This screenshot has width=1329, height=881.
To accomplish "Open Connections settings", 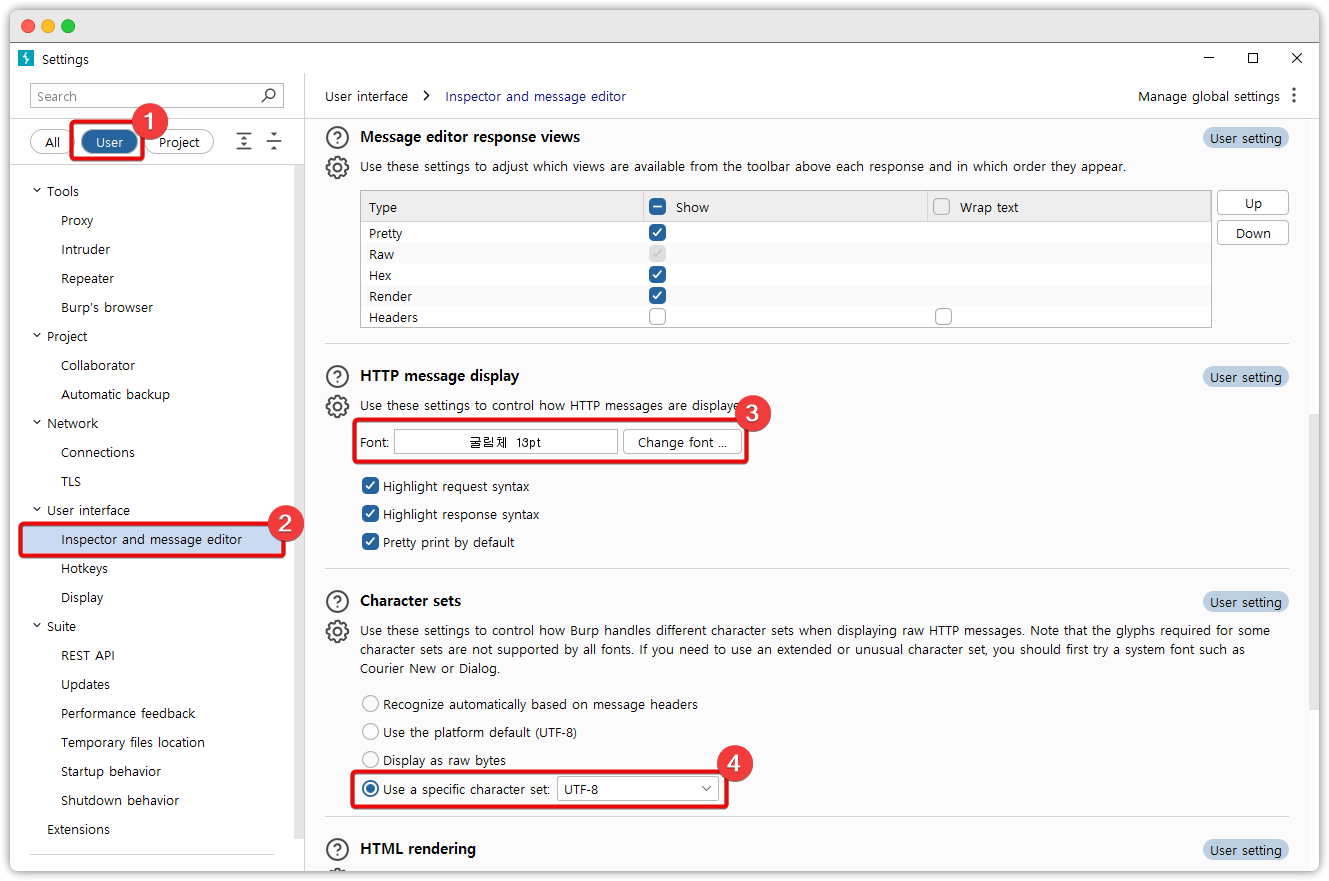I will point(98,452).
